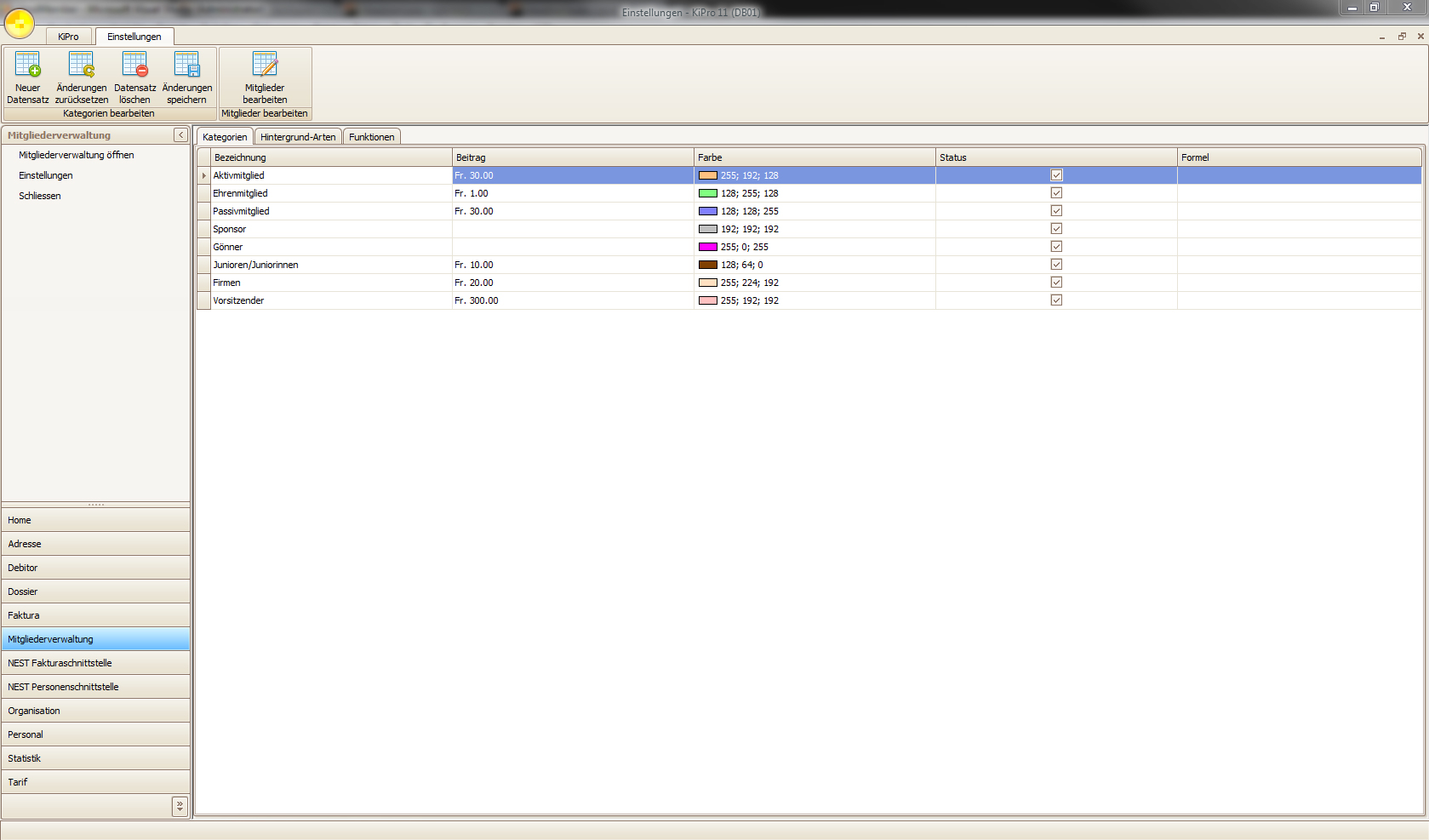
Task: Click the Änderungen speichern icon
Action: click(186, 66)
